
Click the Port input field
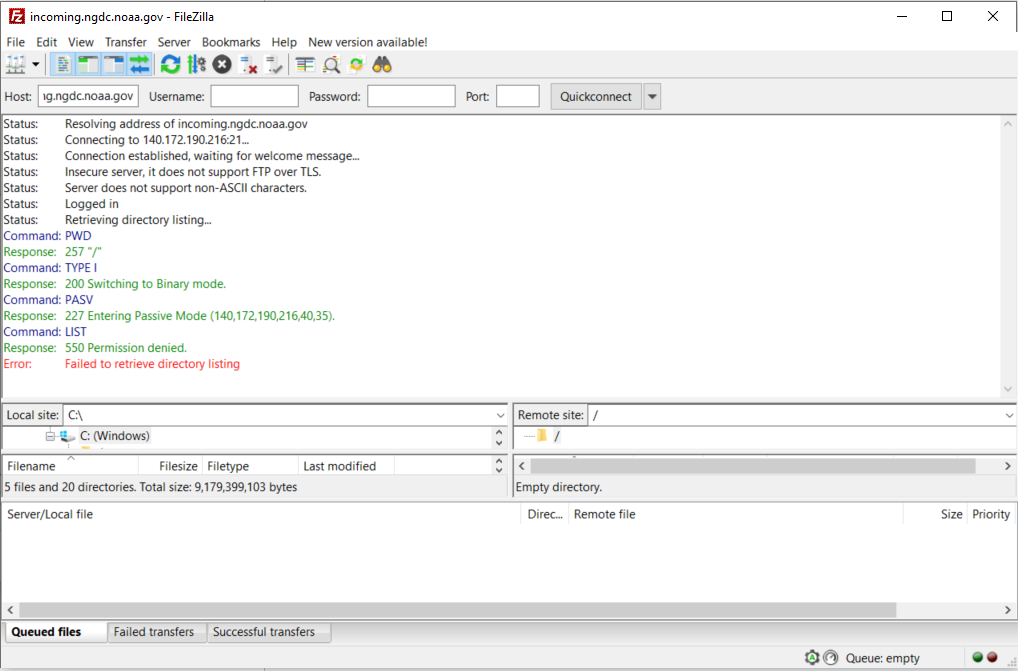tap(517, 96)
